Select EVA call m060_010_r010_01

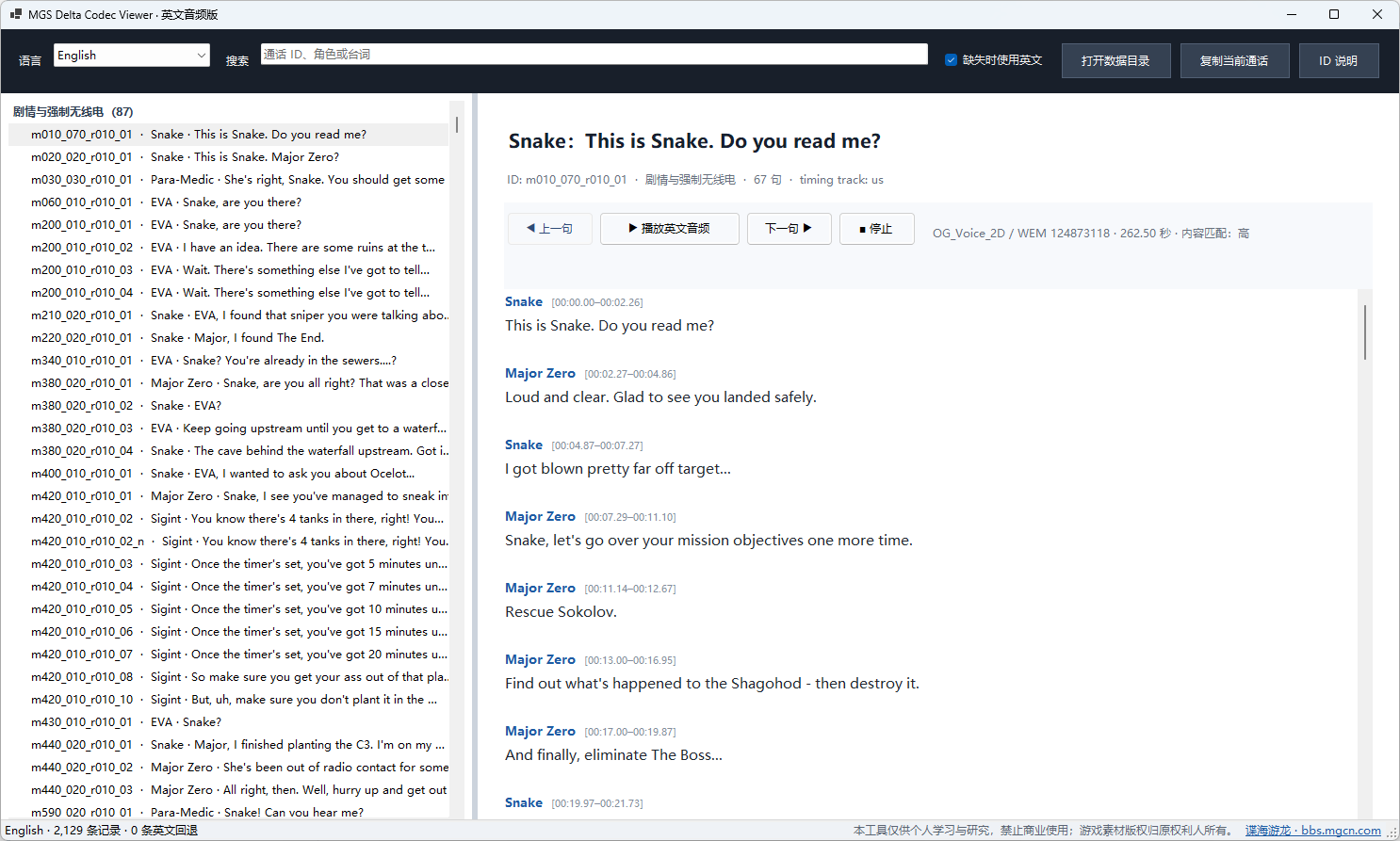229,202
